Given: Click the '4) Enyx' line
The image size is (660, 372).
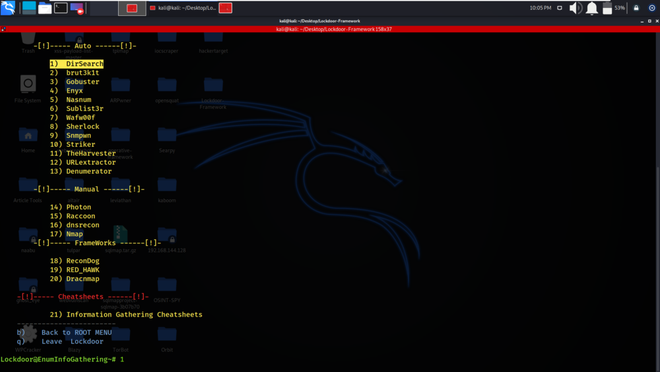Looking at the screenshot, I should point(66,90).
